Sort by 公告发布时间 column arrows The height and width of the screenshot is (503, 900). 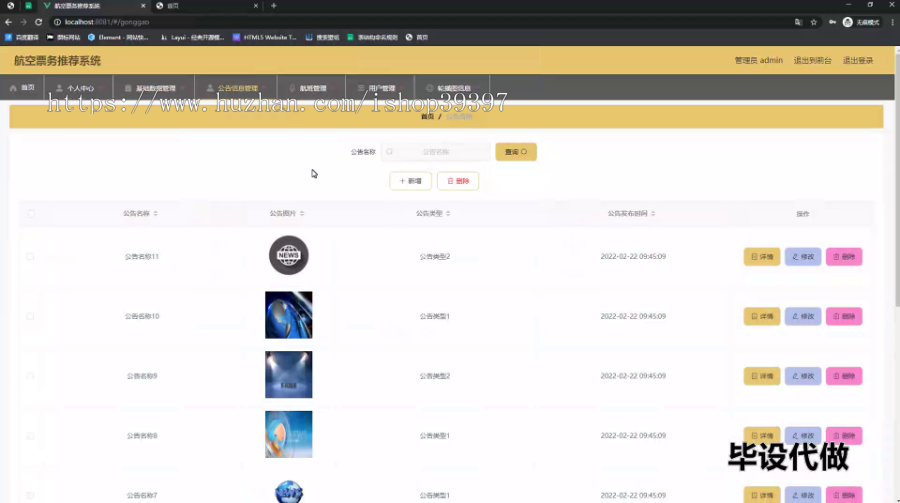point(653,214)
